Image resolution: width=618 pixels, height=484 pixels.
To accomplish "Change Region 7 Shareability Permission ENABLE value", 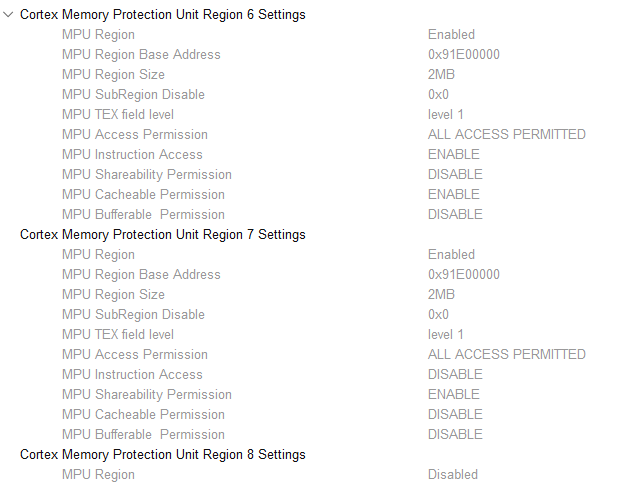I will point(453,395).
